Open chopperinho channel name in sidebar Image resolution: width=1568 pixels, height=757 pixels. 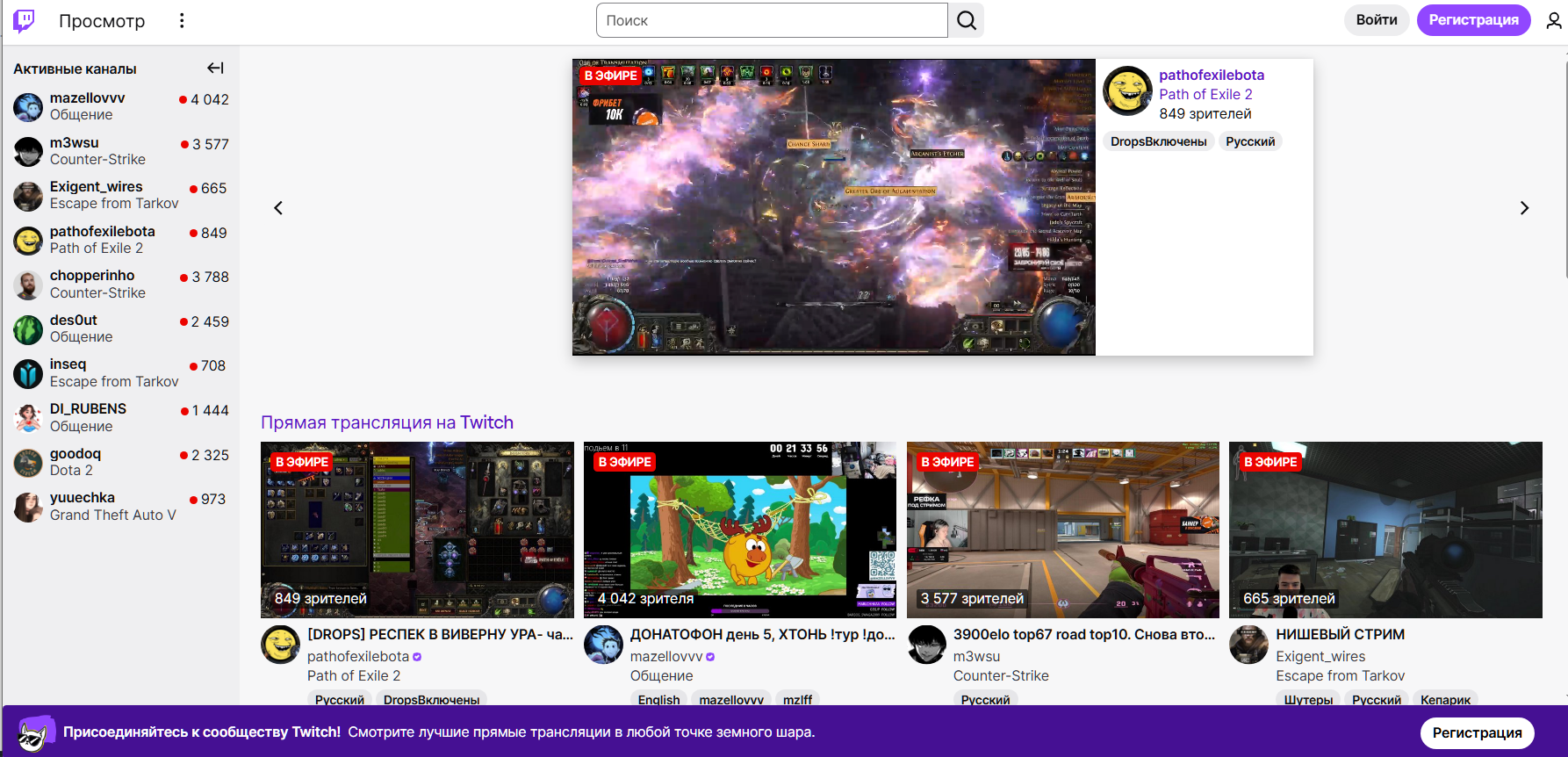[x=92, y=276]
